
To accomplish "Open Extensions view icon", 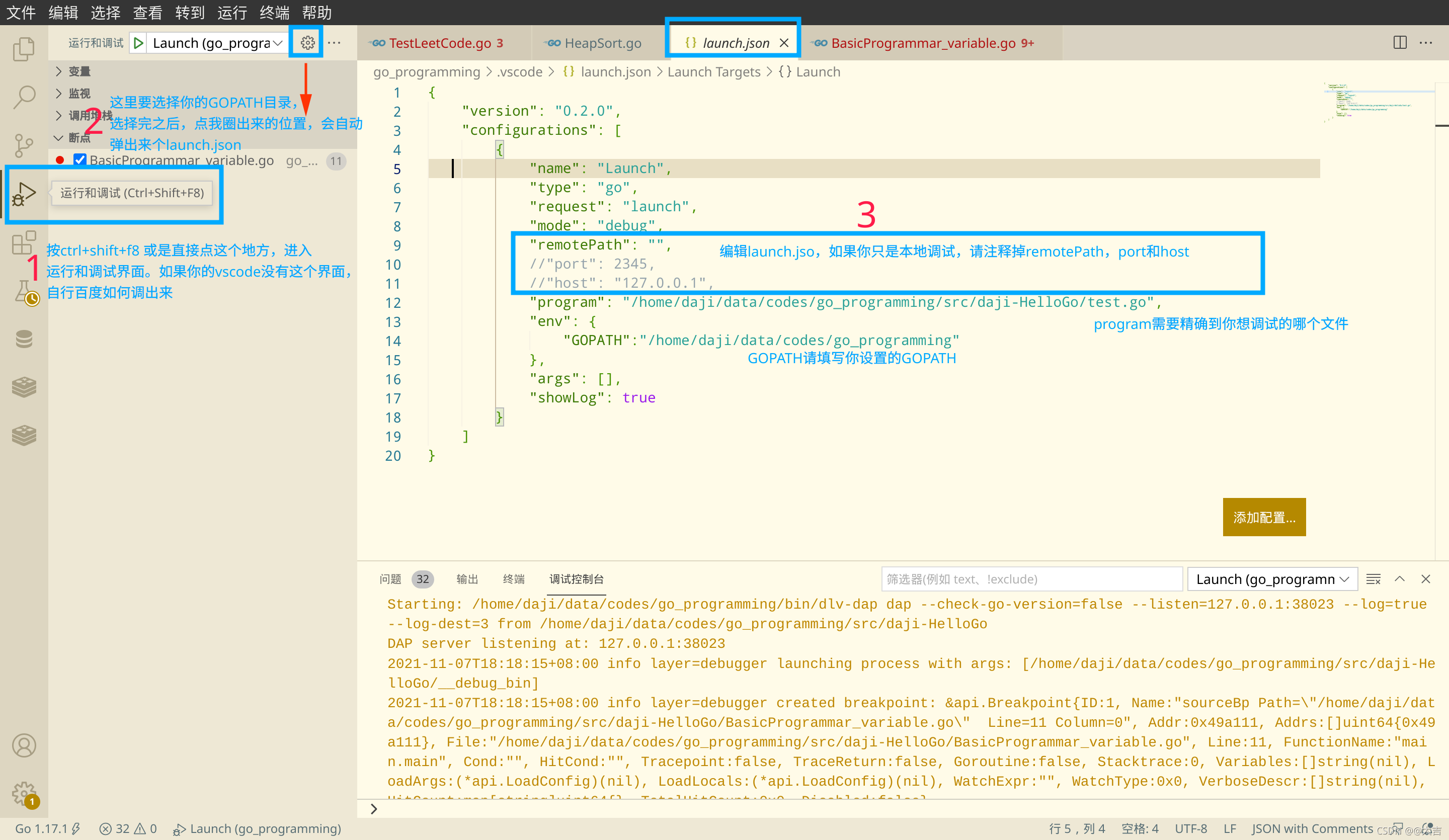I will tap(24, 242).
